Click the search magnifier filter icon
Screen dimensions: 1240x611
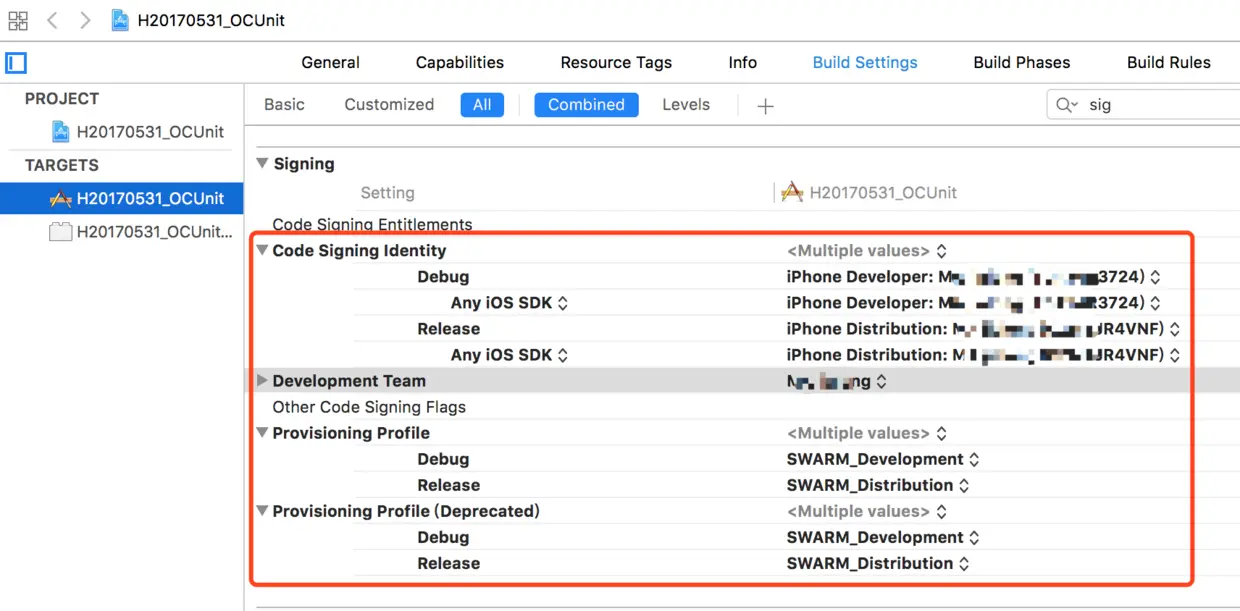click(1066, 105)
